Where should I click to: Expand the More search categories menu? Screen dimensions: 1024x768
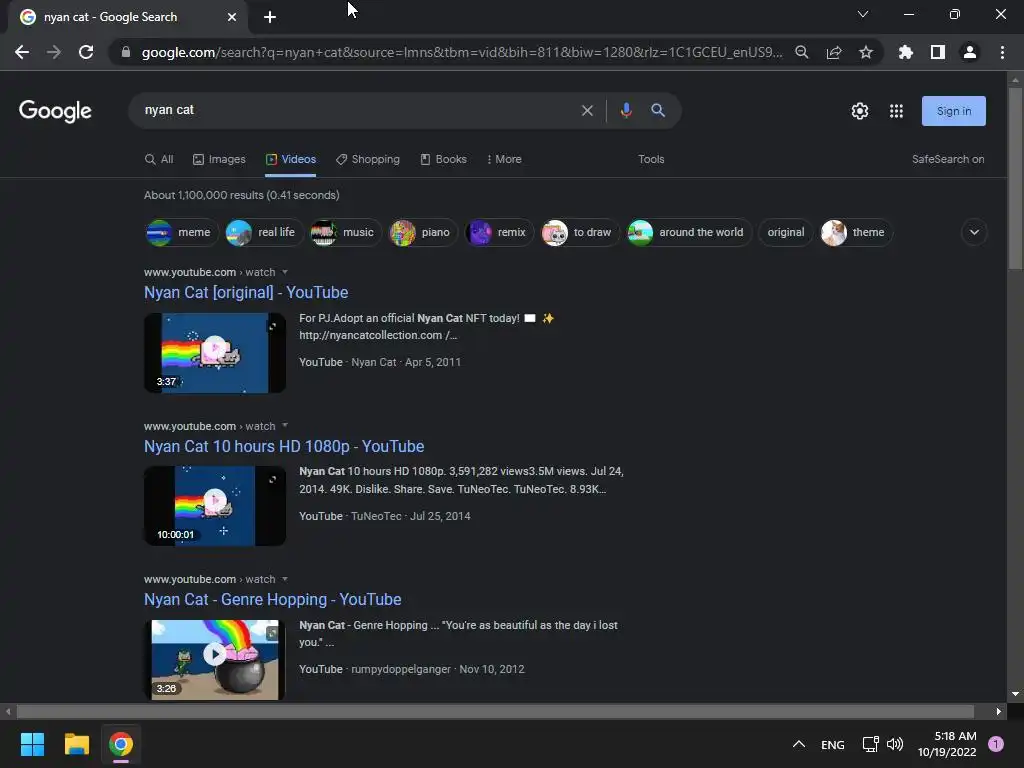[504, 159]
